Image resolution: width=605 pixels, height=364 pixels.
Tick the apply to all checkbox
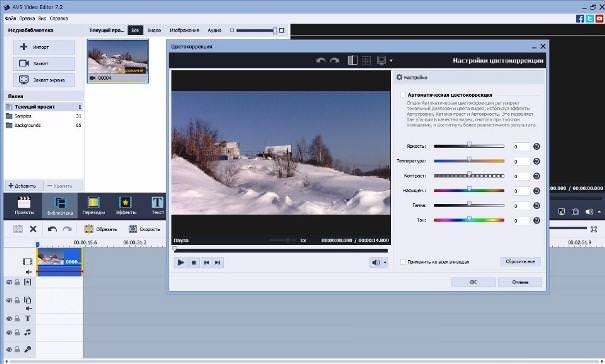pyautogui.click(x=403, y=262)
